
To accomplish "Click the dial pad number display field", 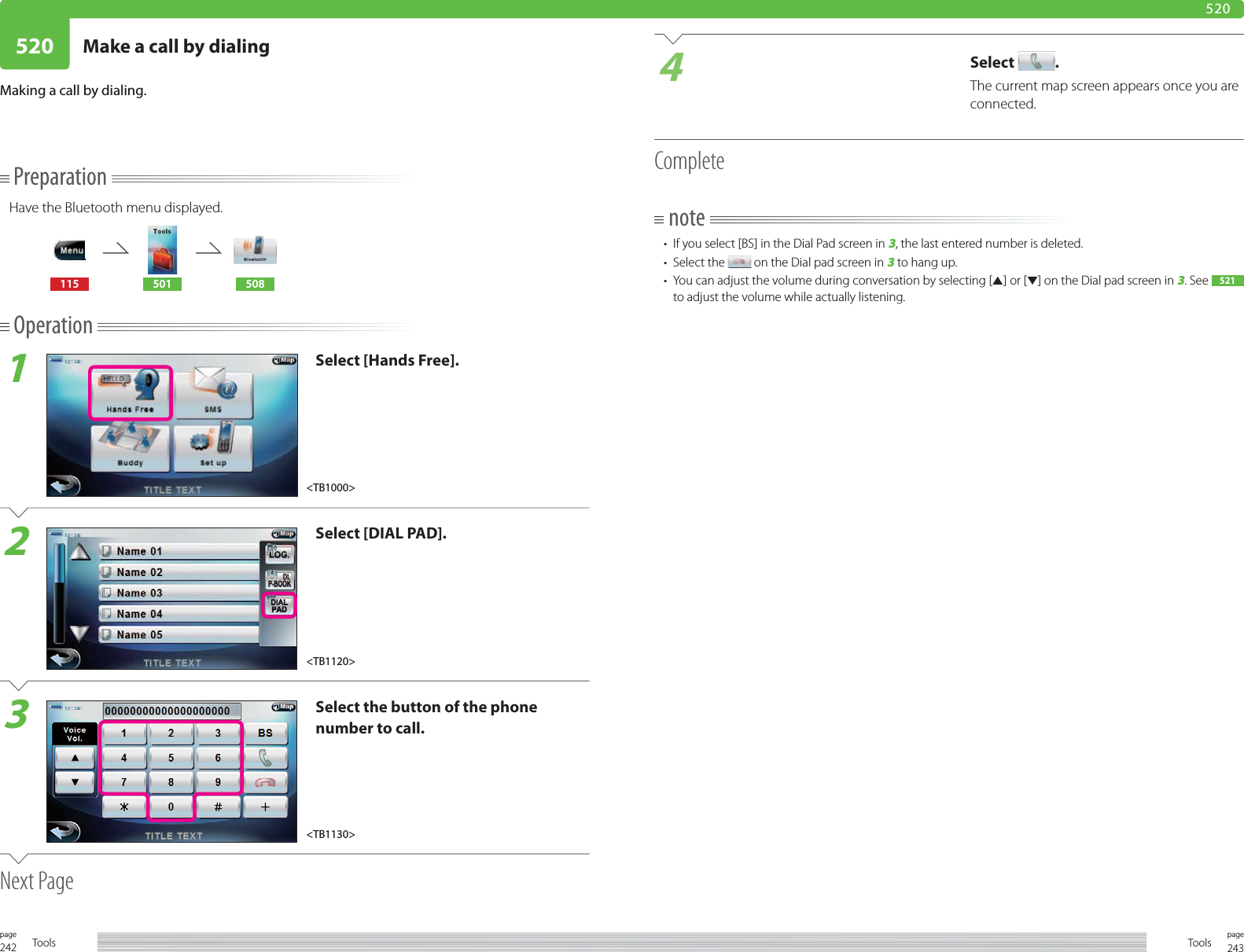I will pyautogui.click(x=172, y=711).
